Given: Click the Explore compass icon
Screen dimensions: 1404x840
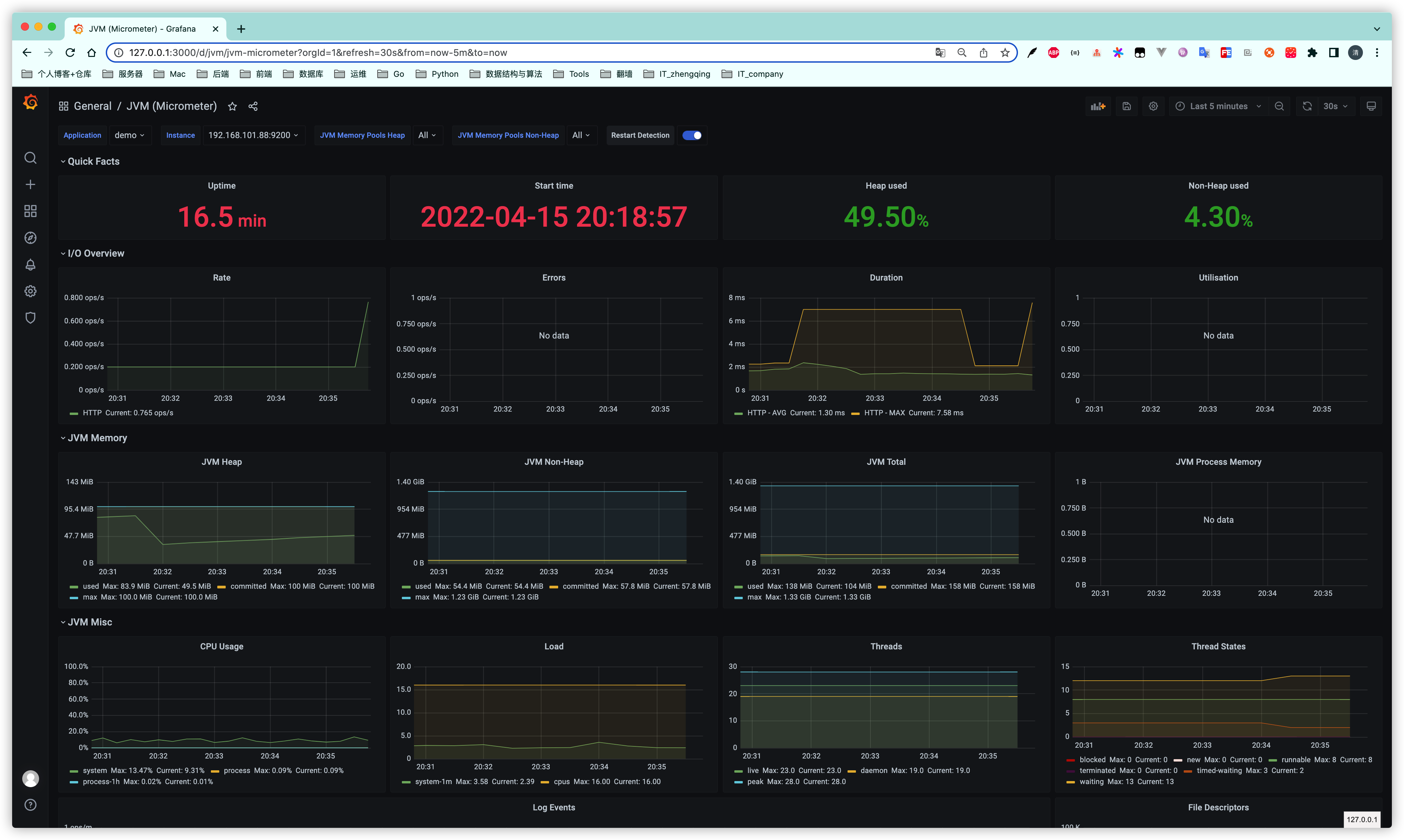Looking at the screenshot, I should coord(31,238).
